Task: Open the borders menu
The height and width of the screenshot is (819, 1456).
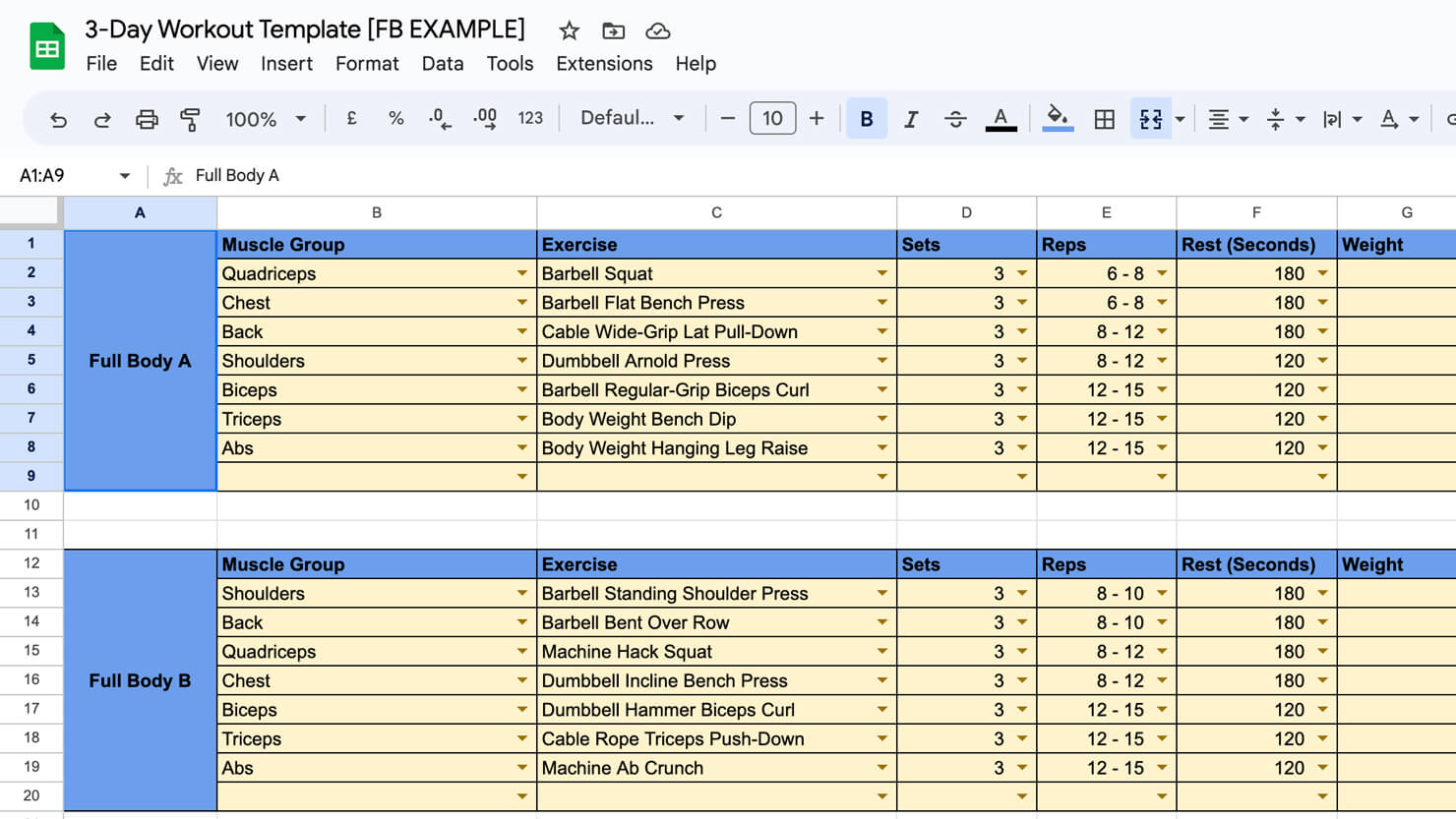Action: (x=1105, y=119)
